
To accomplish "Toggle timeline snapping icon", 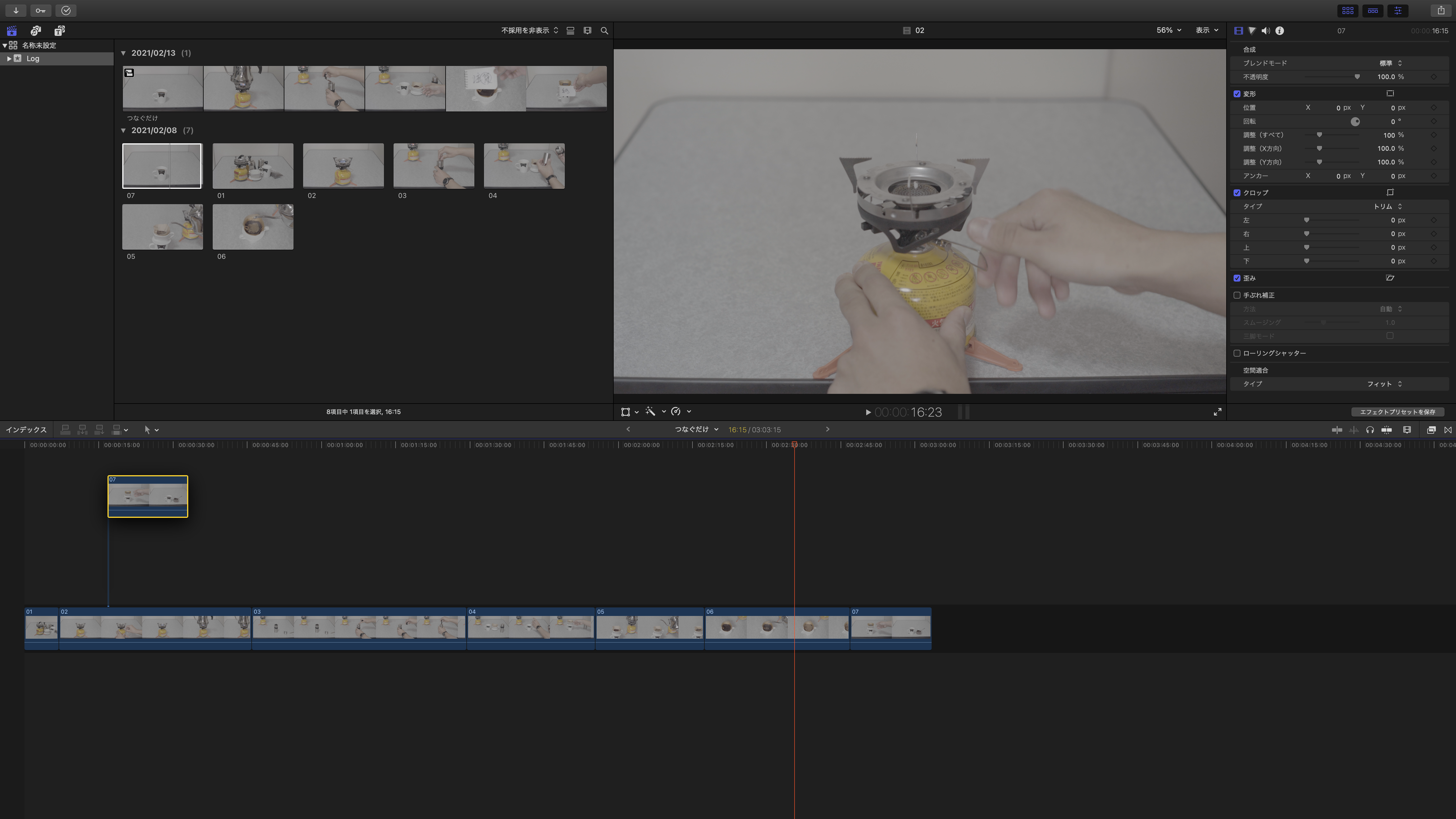I will [1387, 430].
